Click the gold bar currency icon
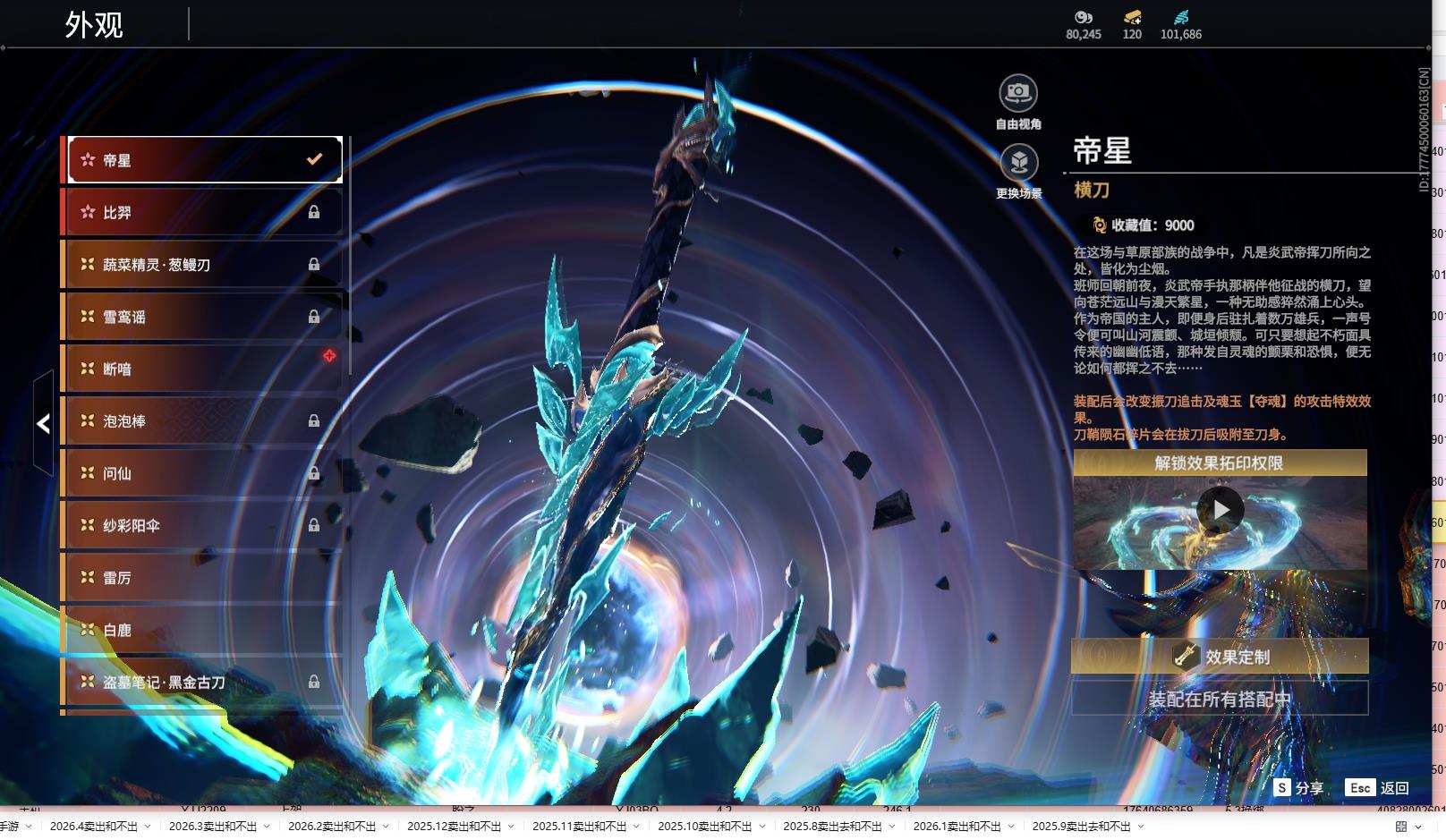 pyautogui.click(x=1132, y=17)
